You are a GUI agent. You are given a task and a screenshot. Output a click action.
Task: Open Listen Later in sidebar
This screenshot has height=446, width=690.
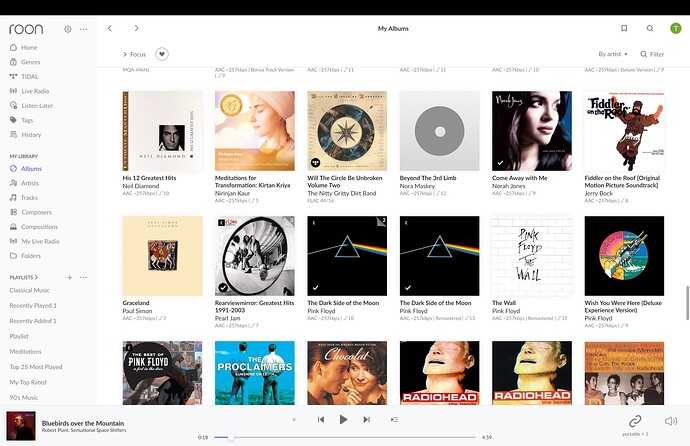click(x=31, y=106)
